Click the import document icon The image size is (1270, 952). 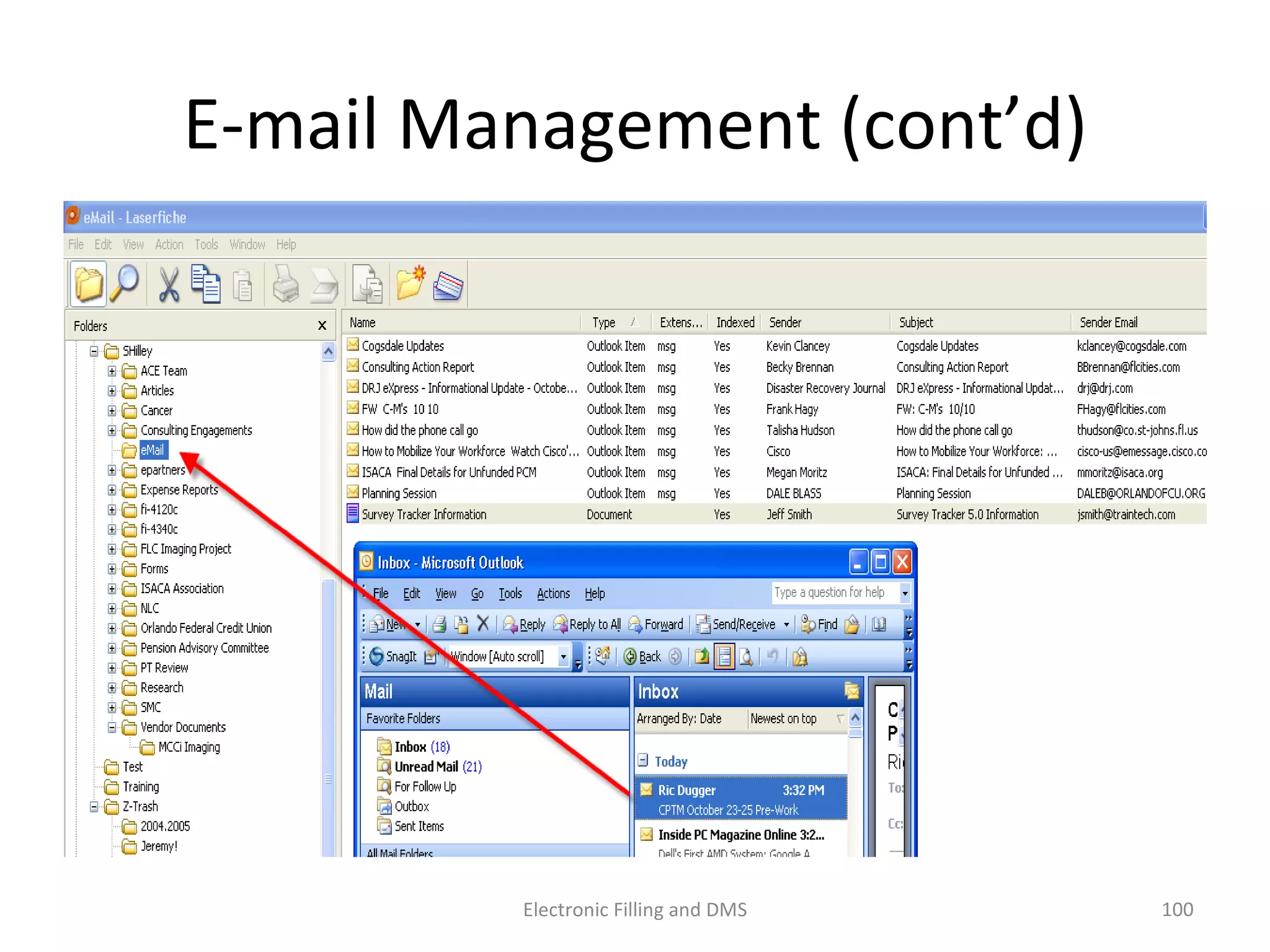pos(367,284)
